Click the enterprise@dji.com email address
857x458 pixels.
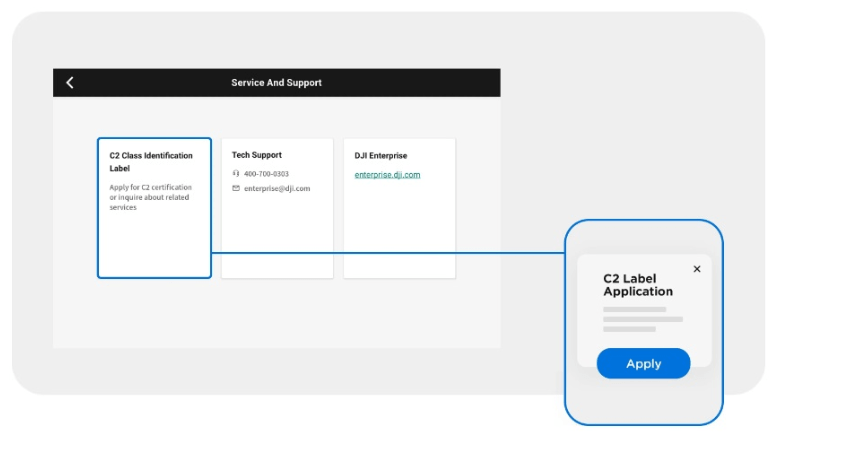[x=277, y=188]
